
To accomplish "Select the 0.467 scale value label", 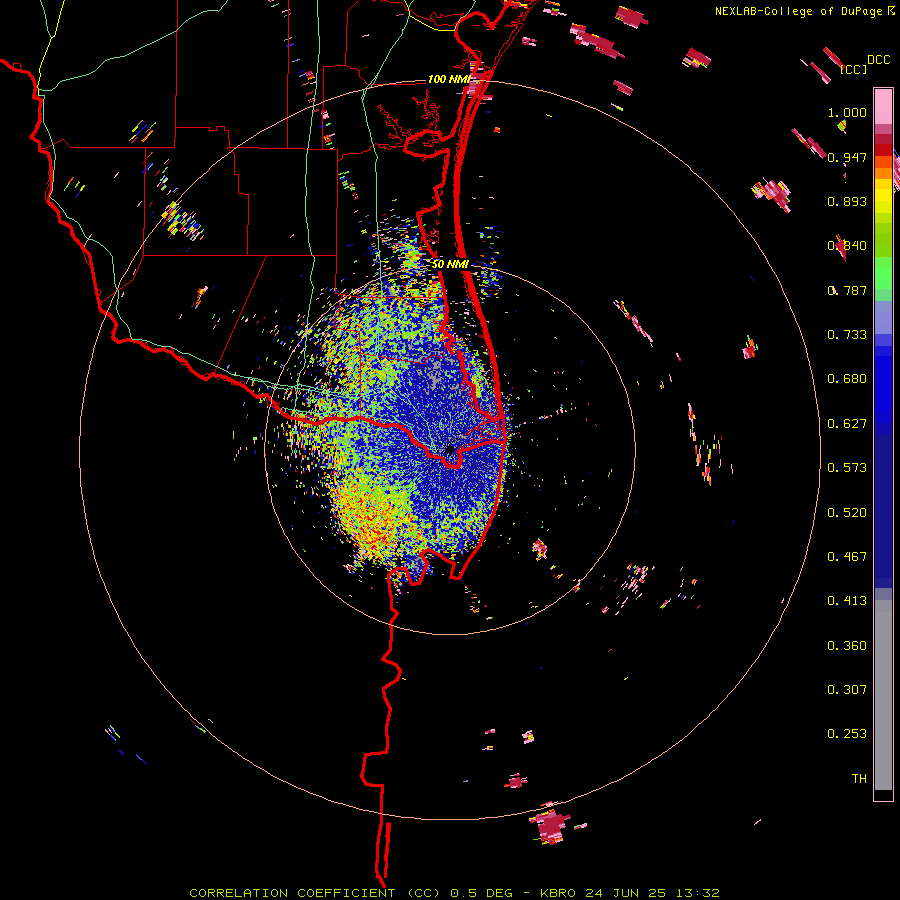I will (x=847, y=557).
